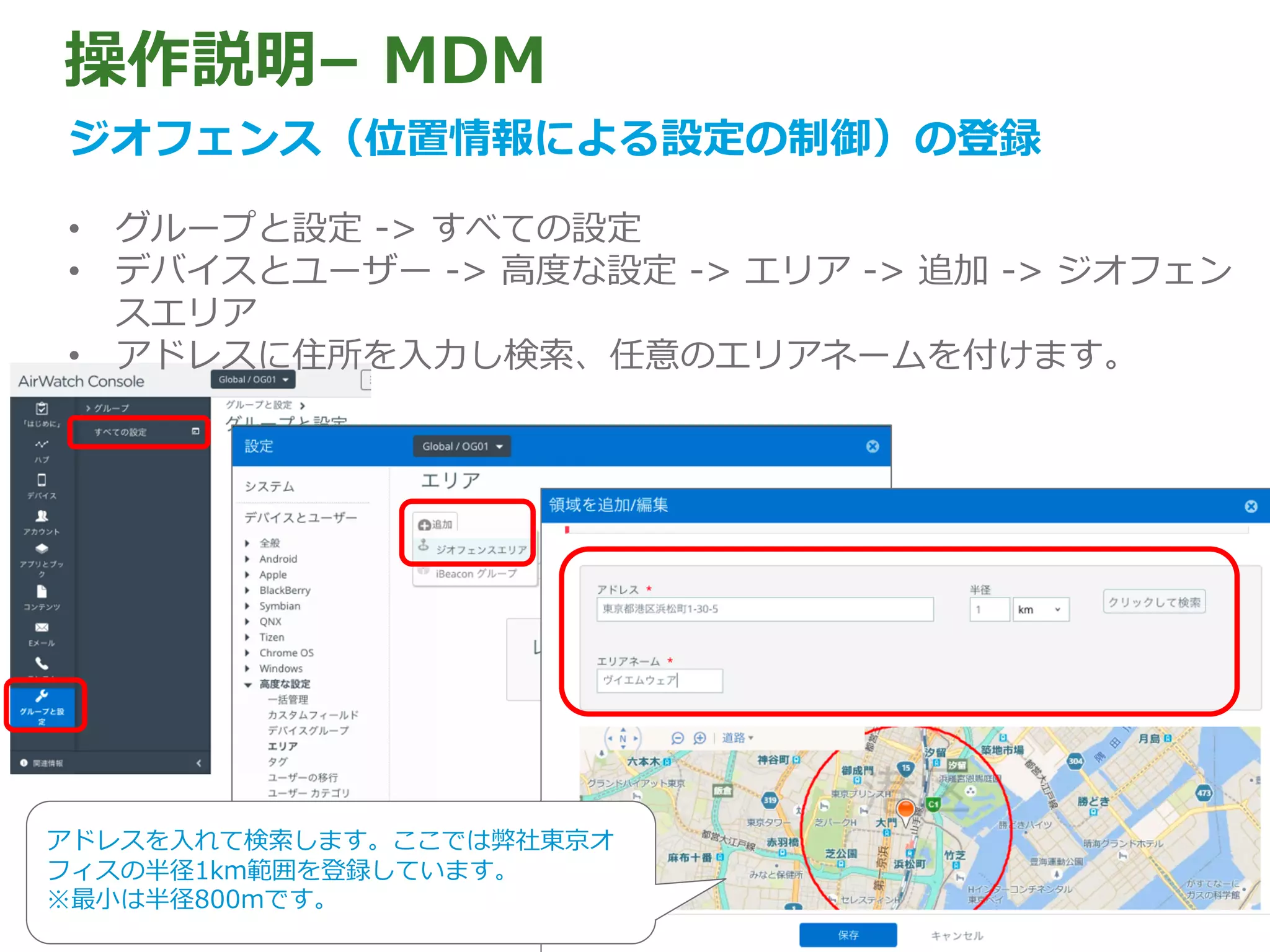Select ユーザー カテゴリ tree item
Viewport: 1270px width, 952px height.
click(x=308, y=793)
